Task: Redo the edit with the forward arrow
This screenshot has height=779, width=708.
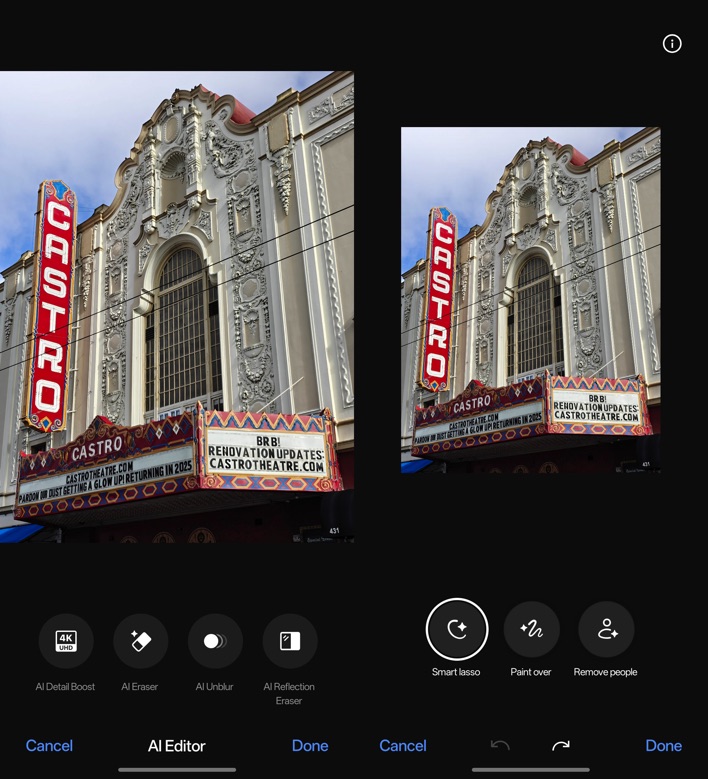Action: coord(561,745)
